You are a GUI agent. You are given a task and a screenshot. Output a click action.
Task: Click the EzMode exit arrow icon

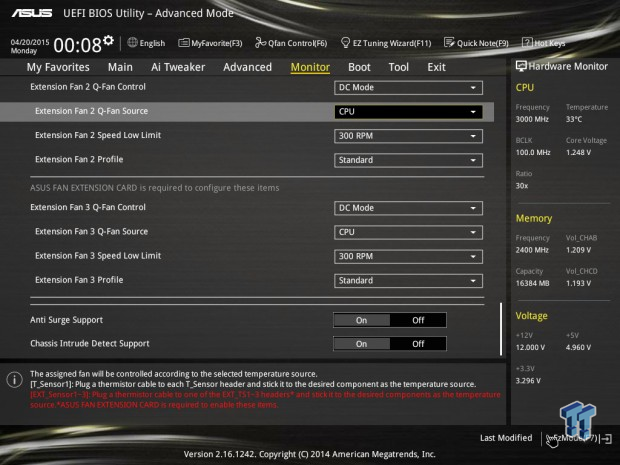pos(607,439)
